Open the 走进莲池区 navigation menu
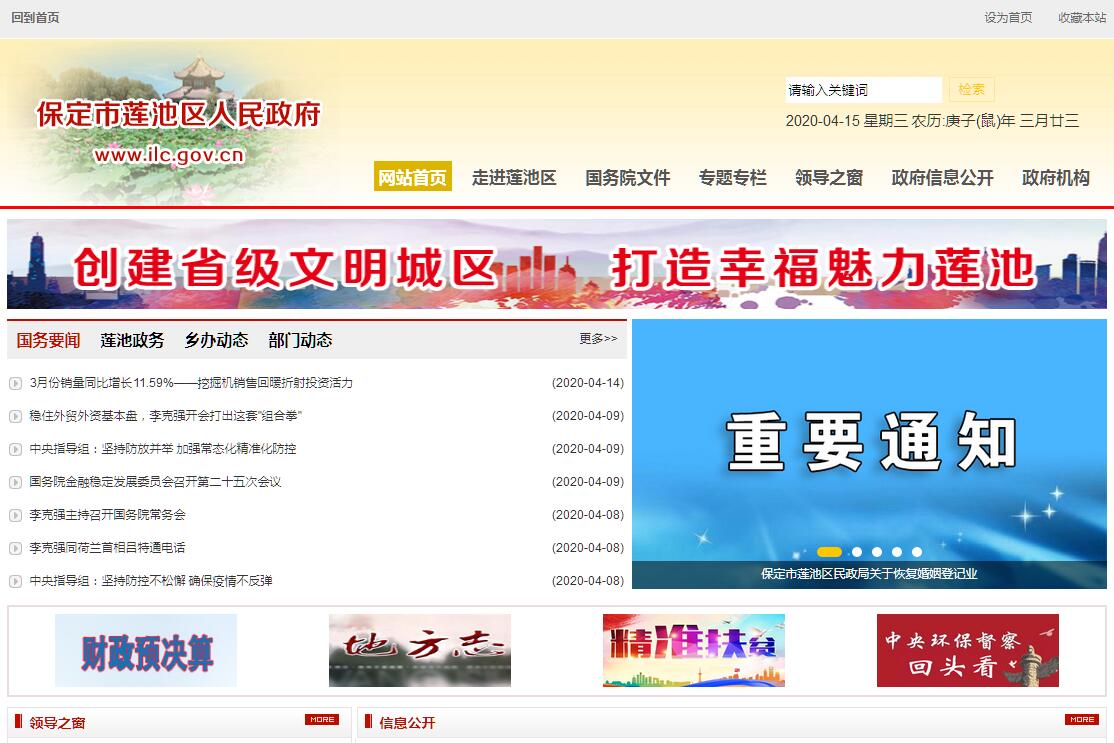The image size is (1114, 743). coord(514,177)
